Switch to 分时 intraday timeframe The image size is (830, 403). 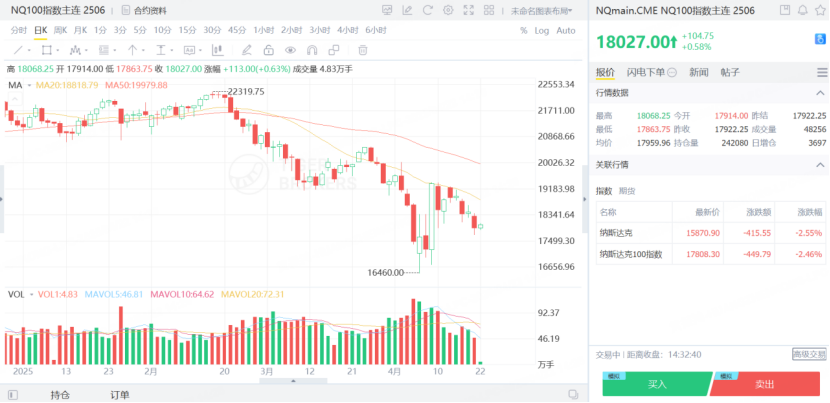[19, 30]
